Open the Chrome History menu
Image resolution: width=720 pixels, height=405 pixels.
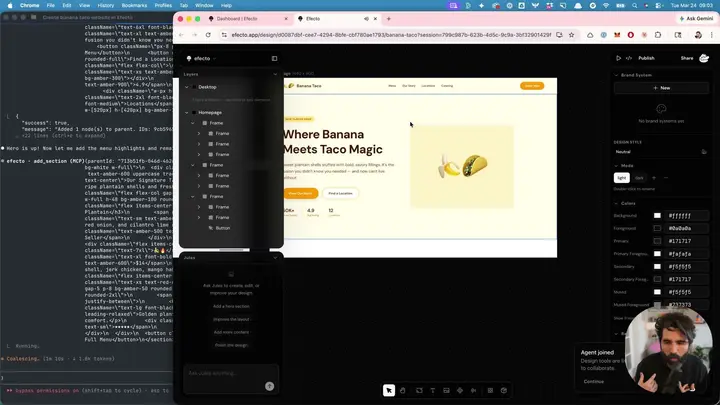click(106, 6)
